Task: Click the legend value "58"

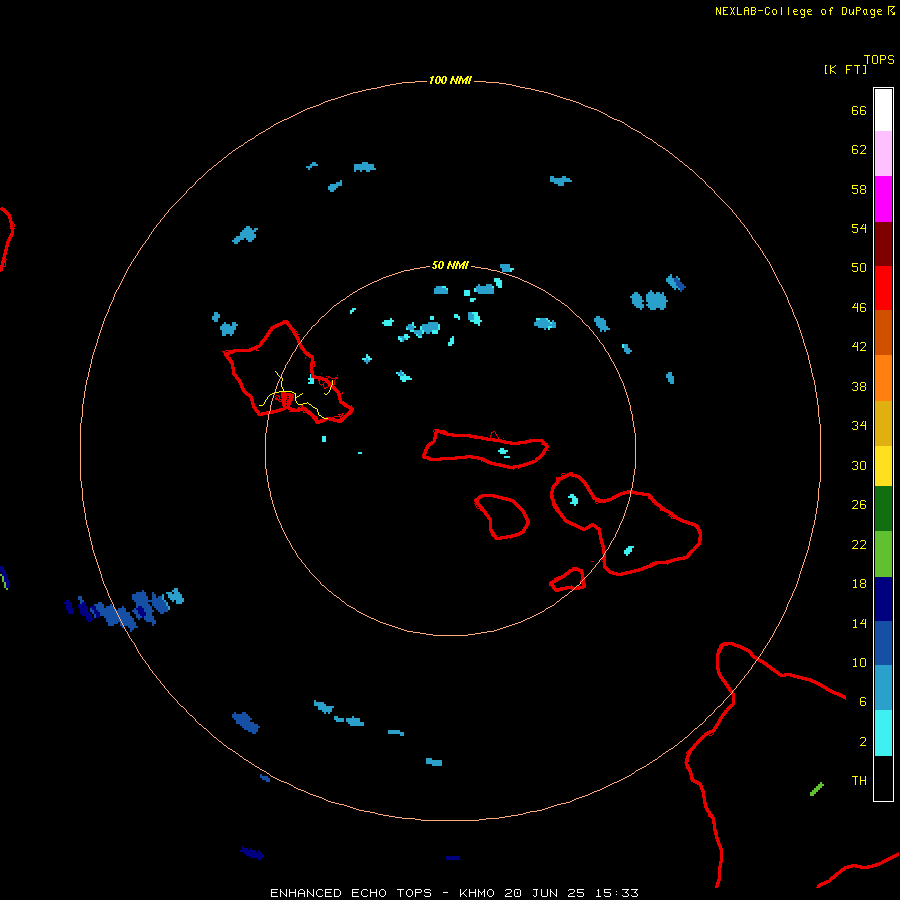Action: point(859,189)
